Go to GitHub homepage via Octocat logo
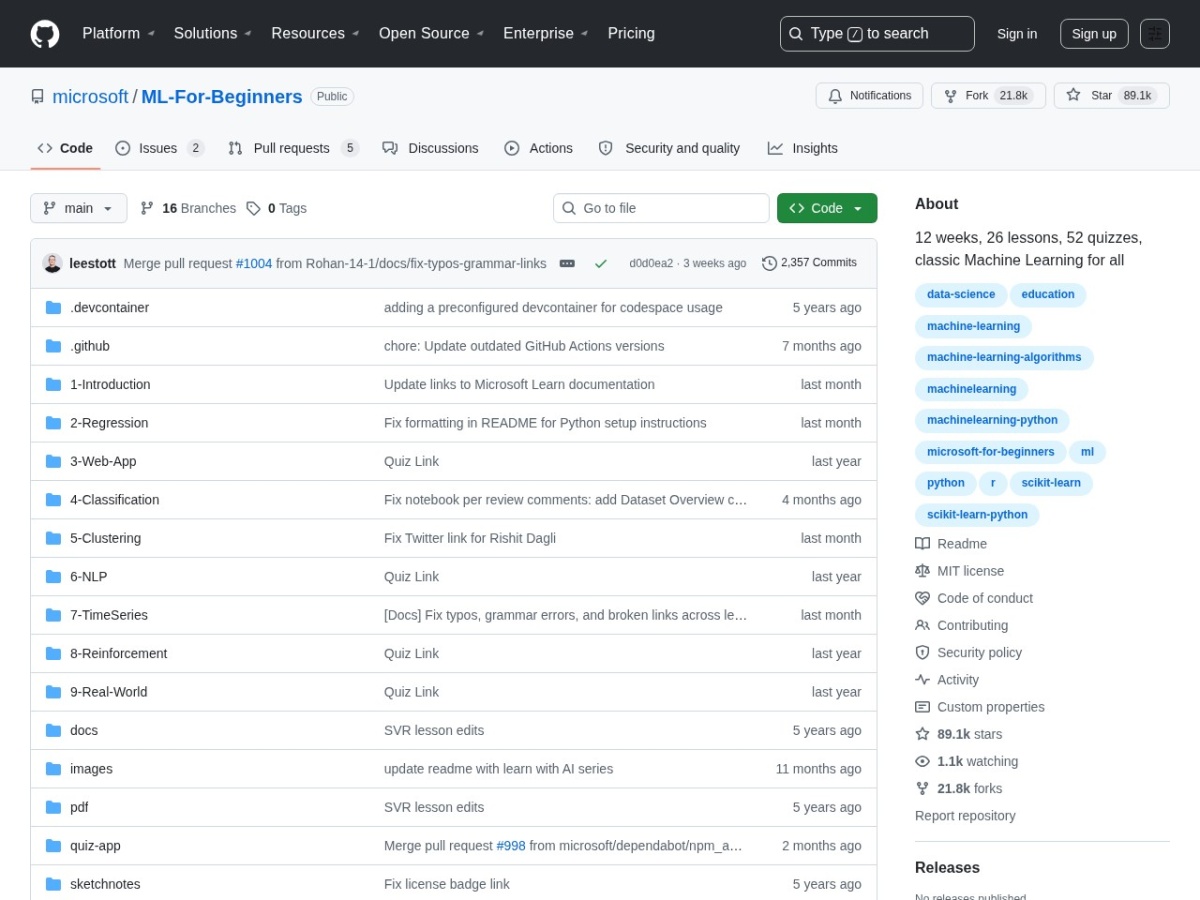 (x=45, y=34)
